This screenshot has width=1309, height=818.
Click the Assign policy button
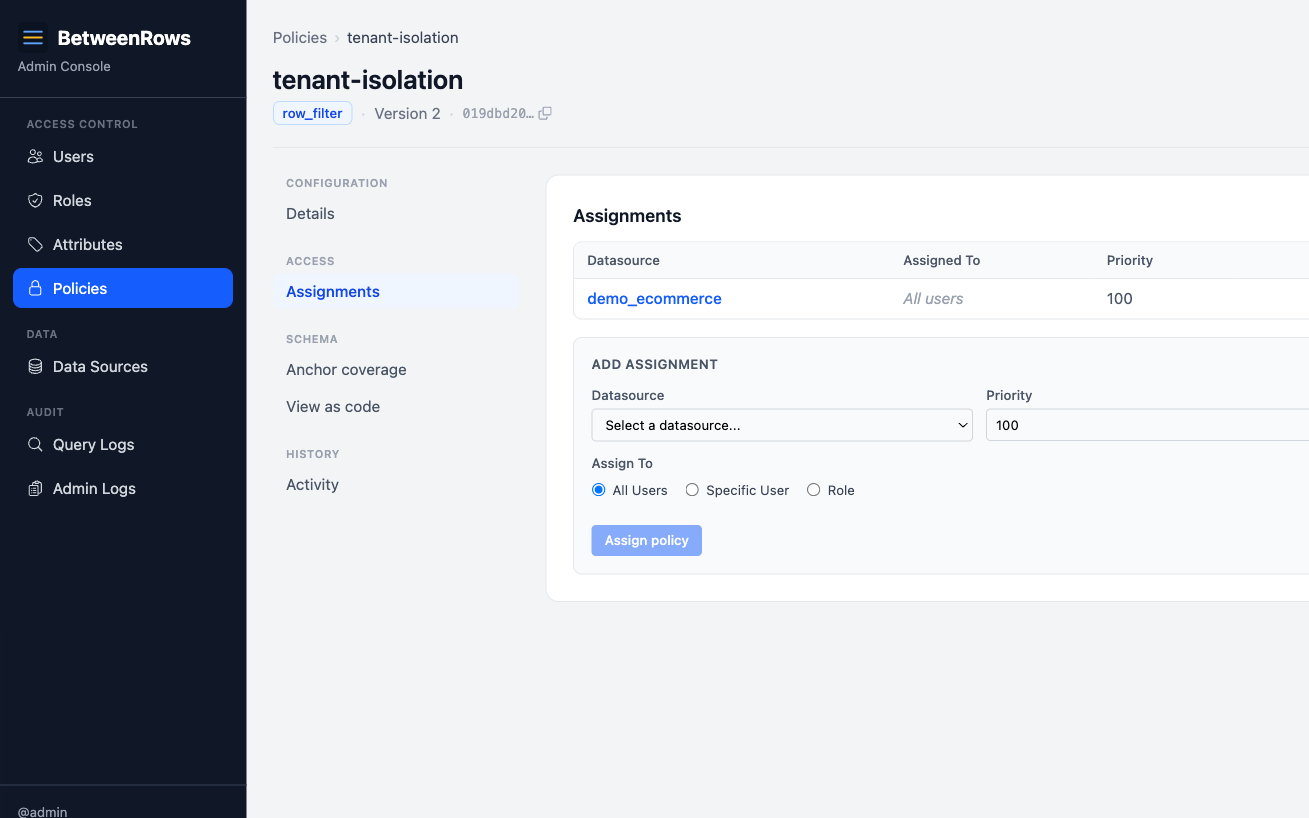[647, 541]
